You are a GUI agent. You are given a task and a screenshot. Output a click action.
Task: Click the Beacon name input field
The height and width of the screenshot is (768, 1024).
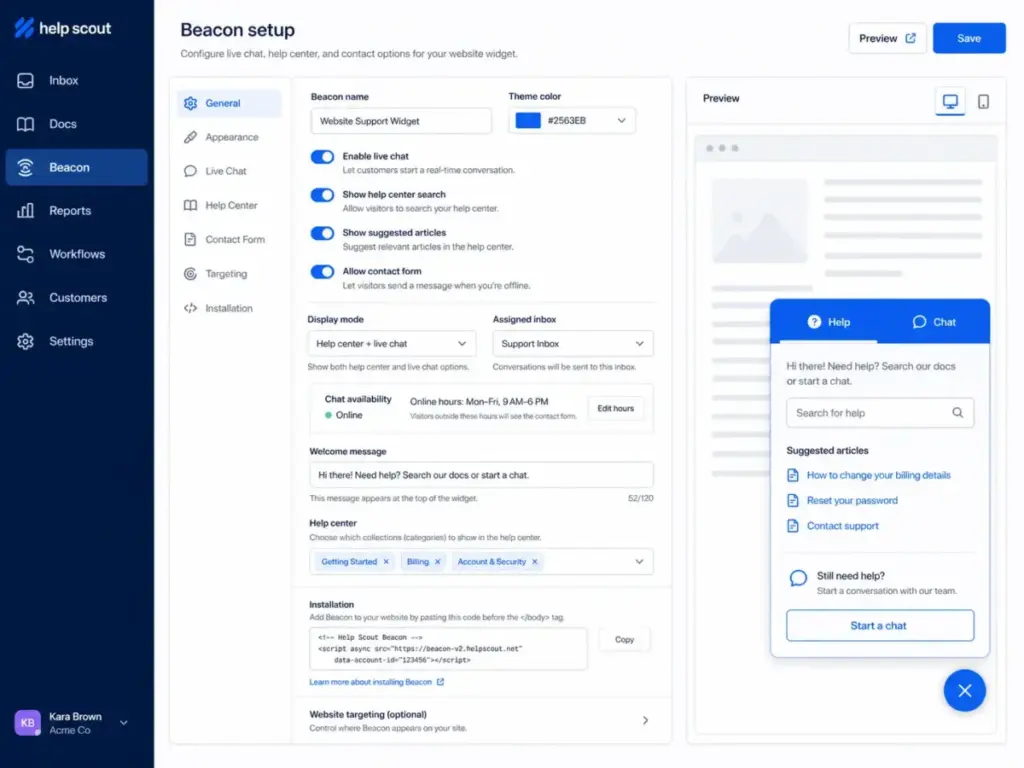(401, 121)
